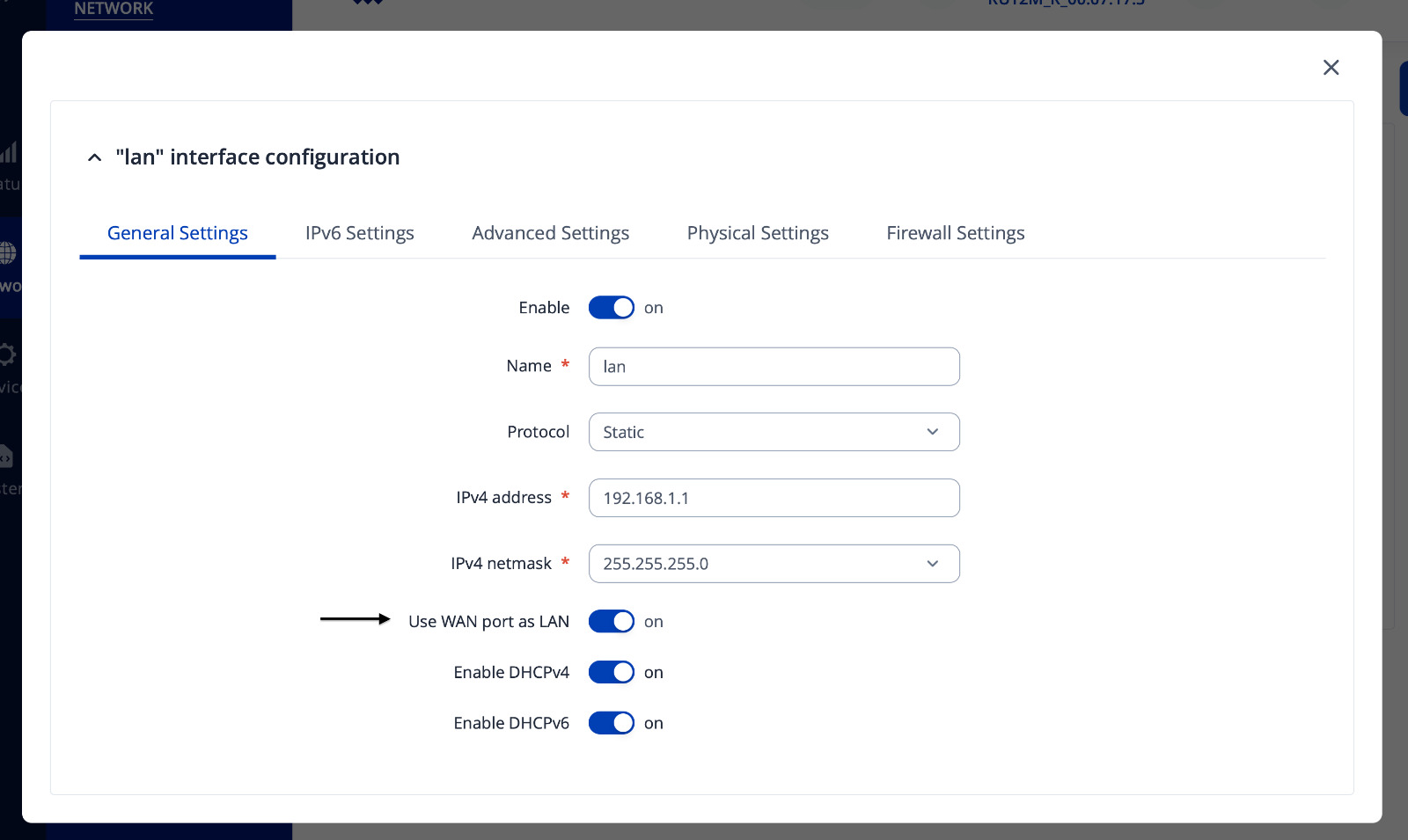Click the Network globe icon in sidebar
This screenshot has width=1408, height=840.
tap(8, 253)
